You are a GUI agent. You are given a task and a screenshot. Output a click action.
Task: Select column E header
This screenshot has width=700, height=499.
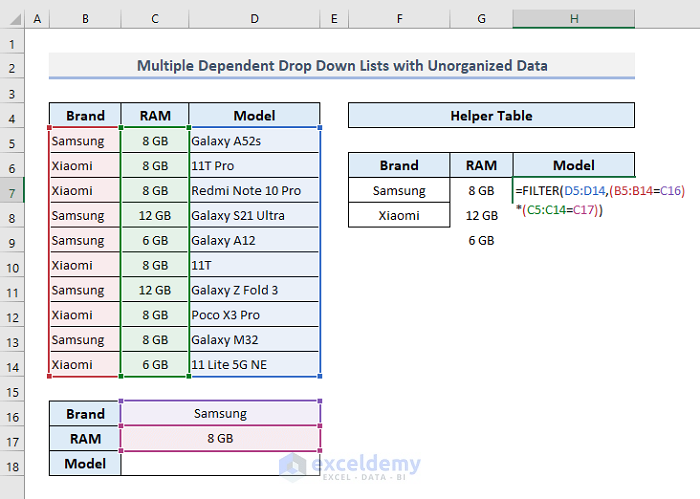click(x=334, y=19)
